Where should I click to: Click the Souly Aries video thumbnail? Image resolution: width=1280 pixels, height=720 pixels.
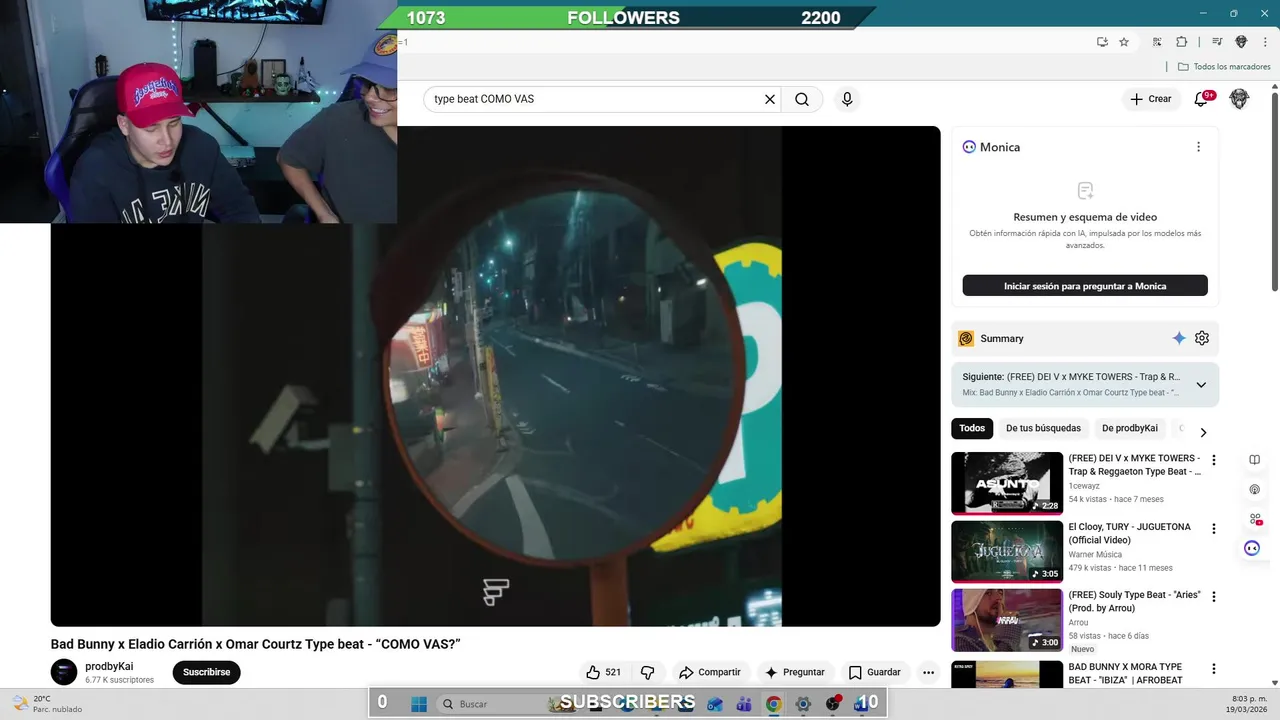click(x=1007, y=620)
